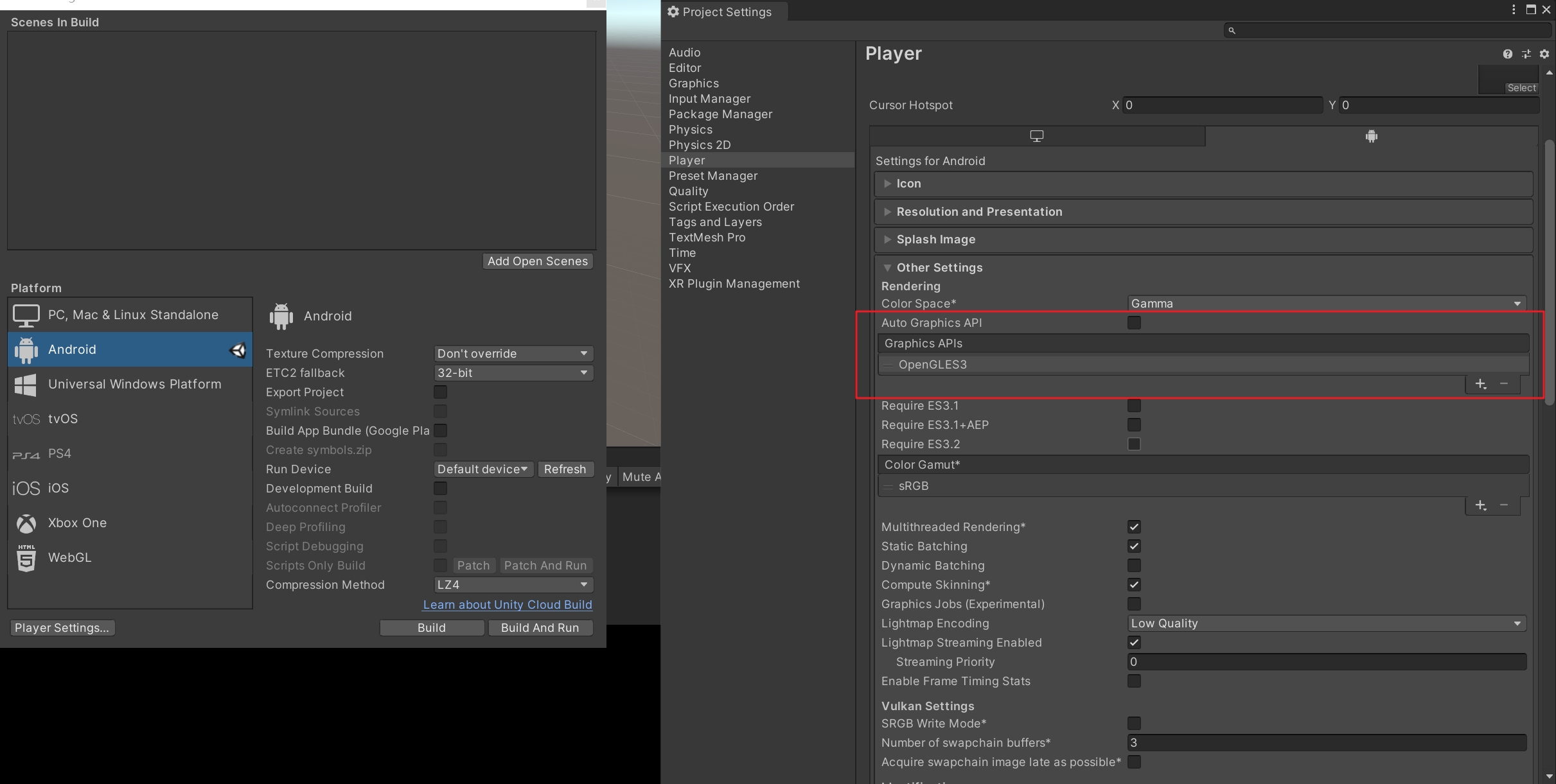Expand the Icon section

[887, 184]
